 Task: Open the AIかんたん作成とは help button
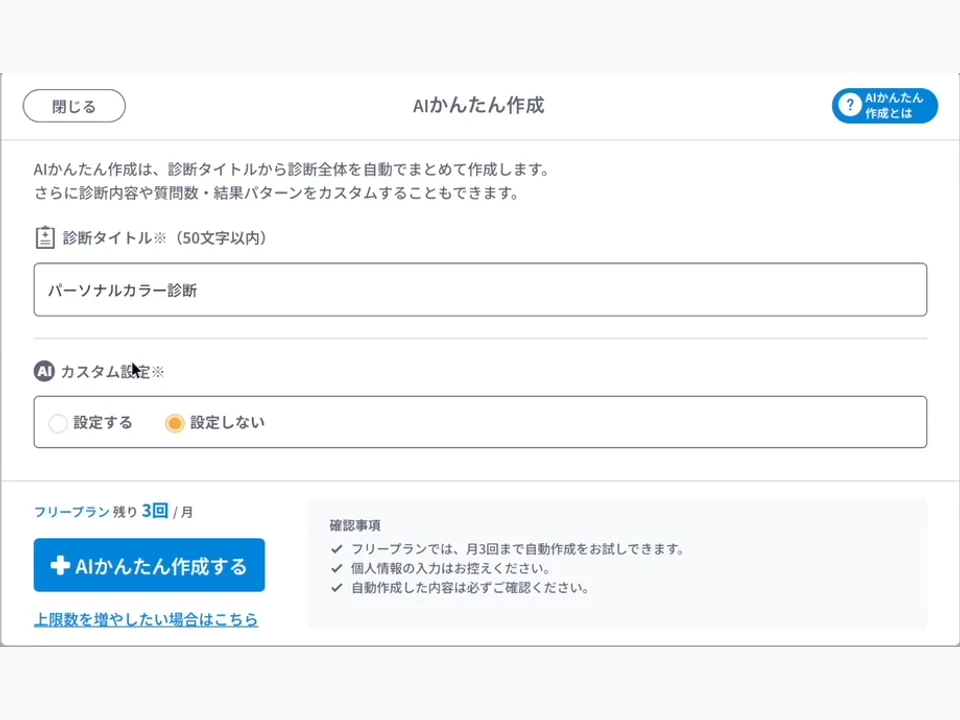(885, 105)
